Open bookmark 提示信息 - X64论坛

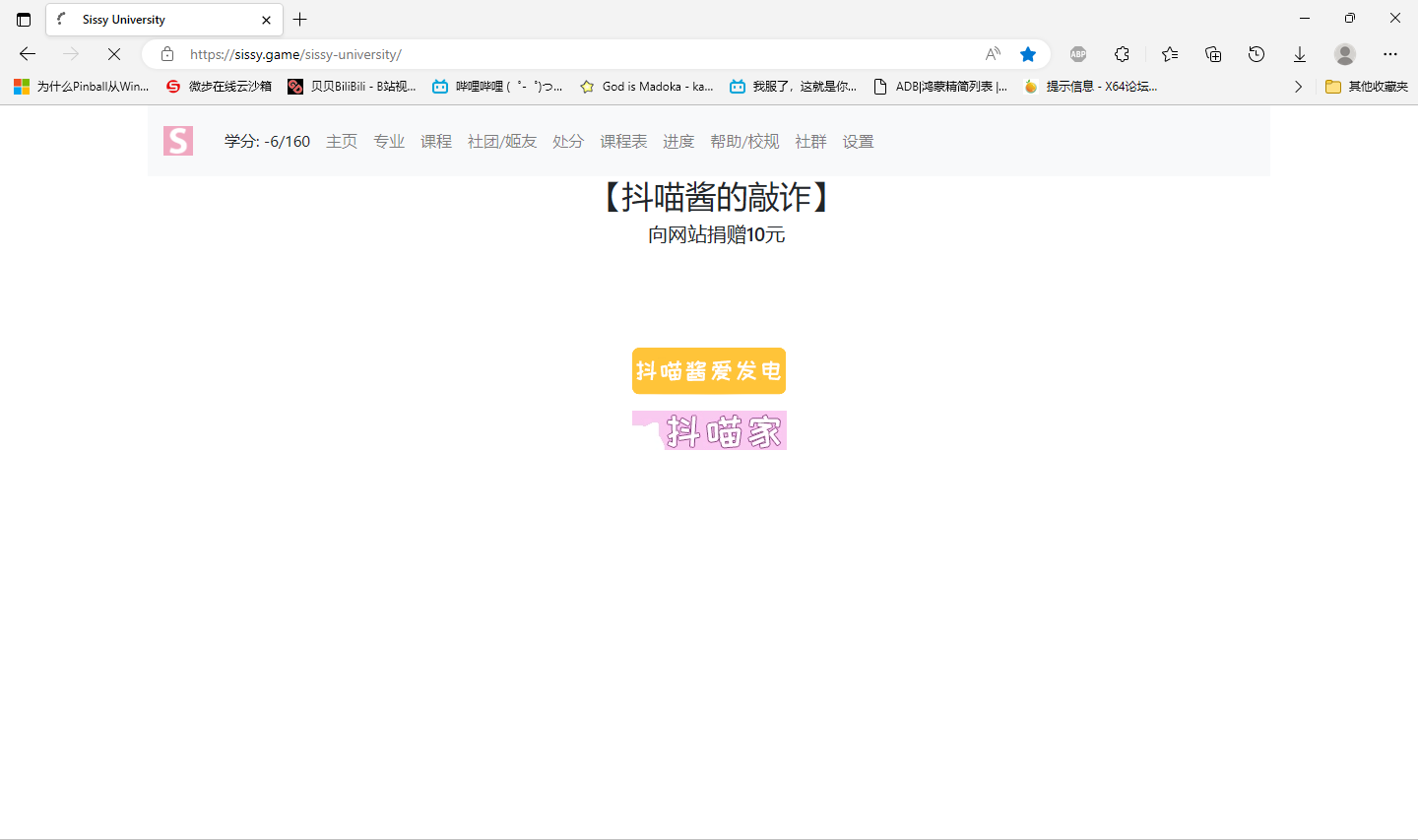(1090, 87)
